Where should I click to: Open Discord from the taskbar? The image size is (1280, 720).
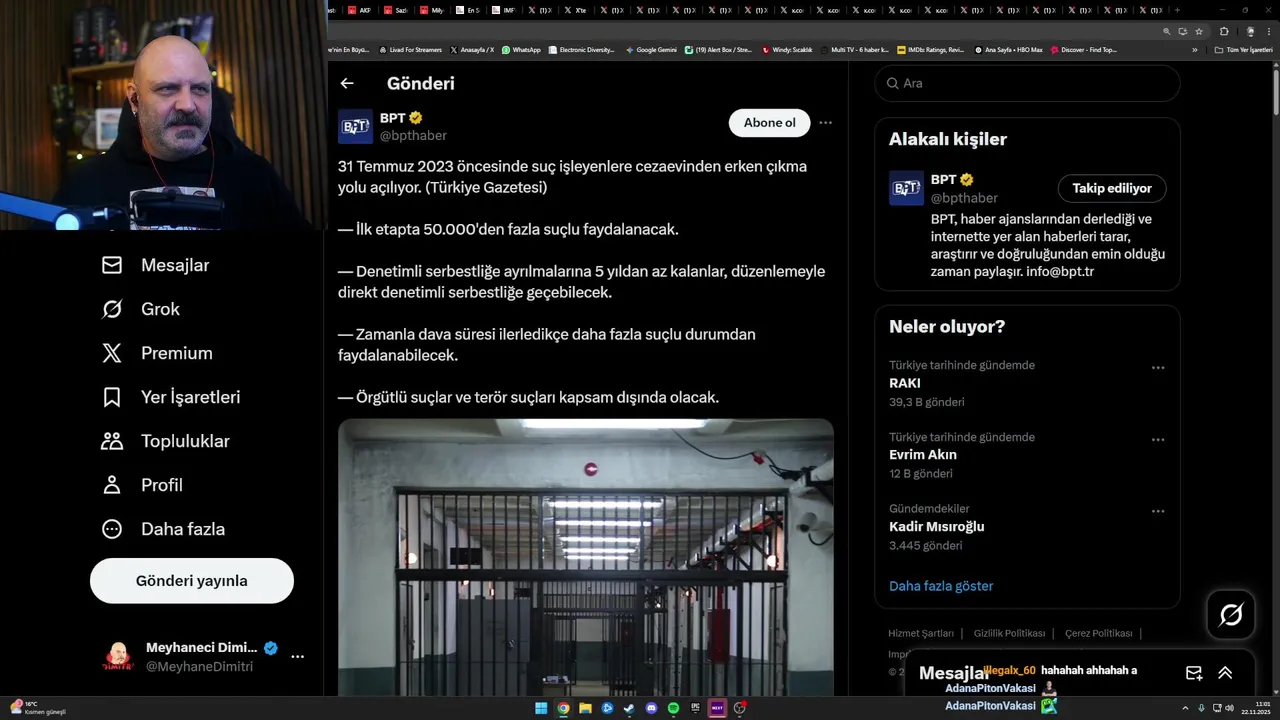[x=651, y=708]
